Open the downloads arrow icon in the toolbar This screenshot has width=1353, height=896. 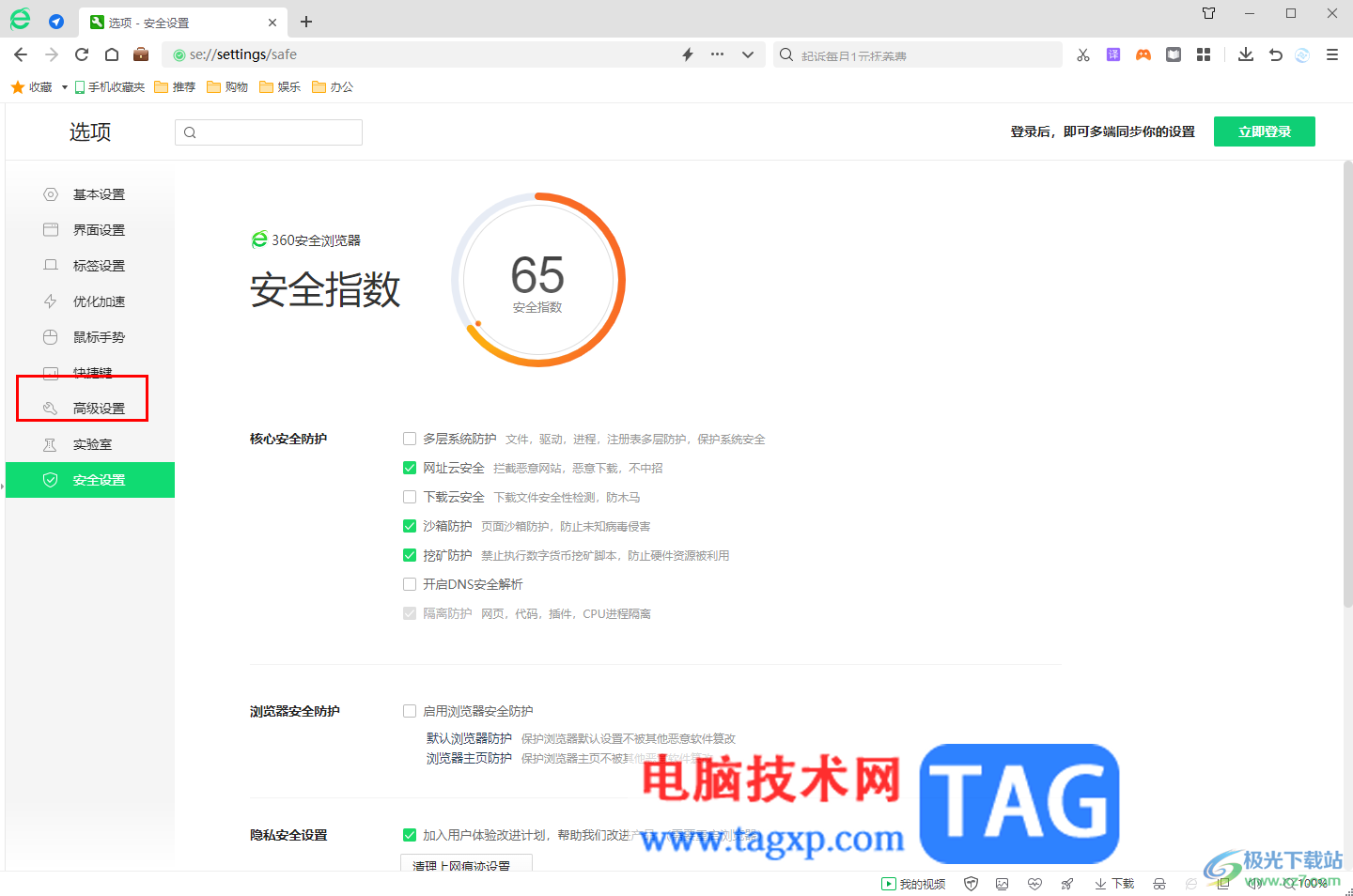1246,54
